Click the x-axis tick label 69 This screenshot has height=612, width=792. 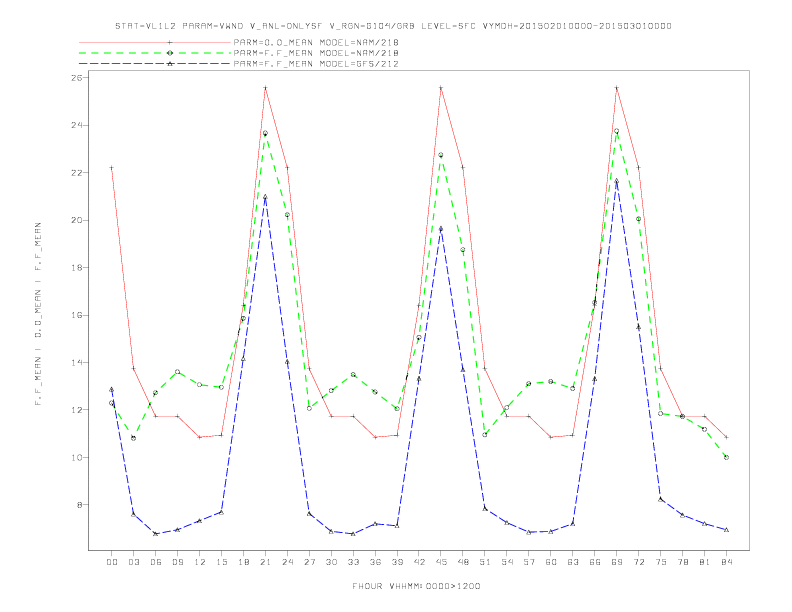tap(617, 562)
